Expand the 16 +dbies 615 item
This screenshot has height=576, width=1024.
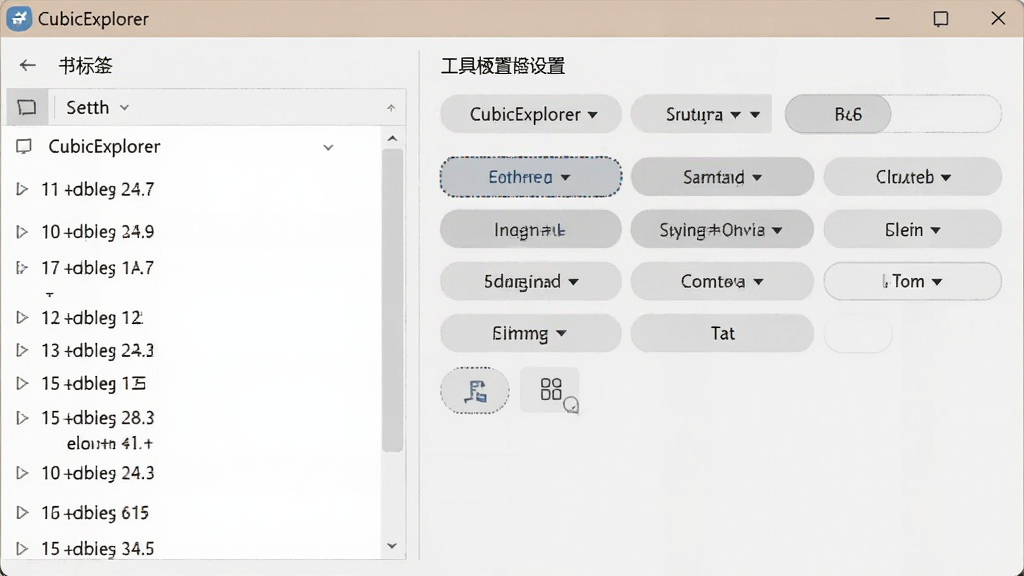point(22,513)
